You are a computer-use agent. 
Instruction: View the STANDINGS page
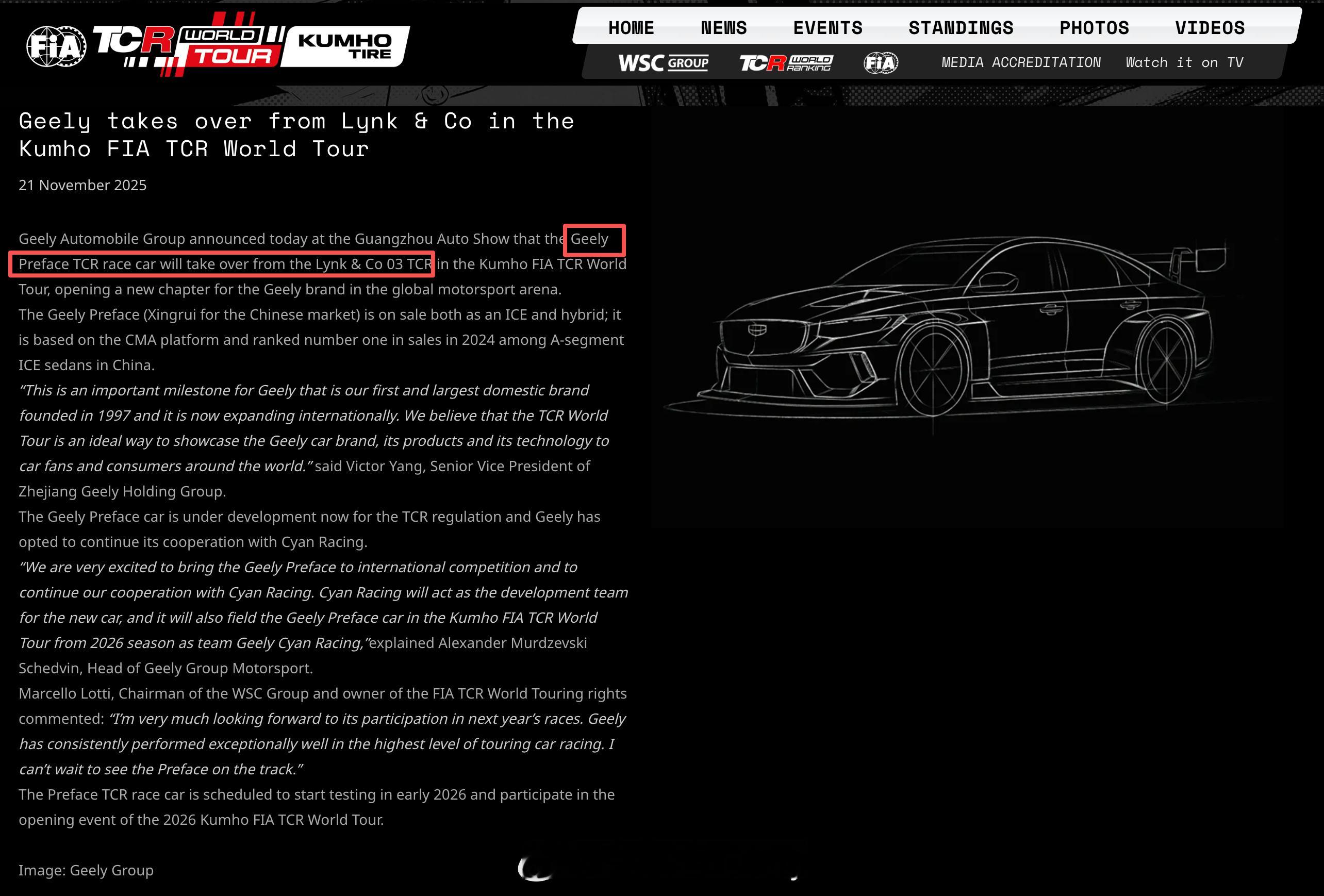click(961, 27)
